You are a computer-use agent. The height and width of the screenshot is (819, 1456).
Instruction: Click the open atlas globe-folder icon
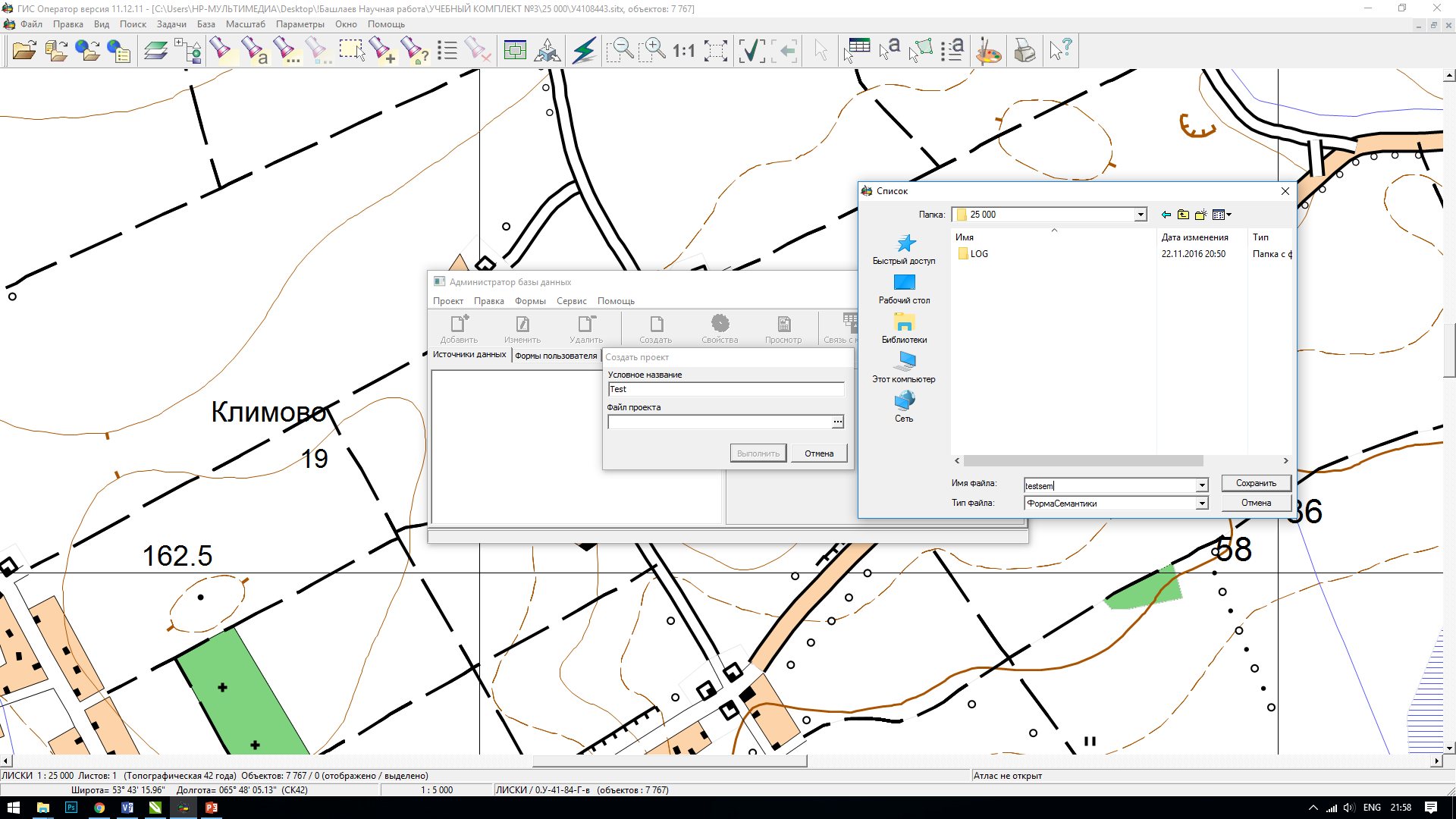87,51
